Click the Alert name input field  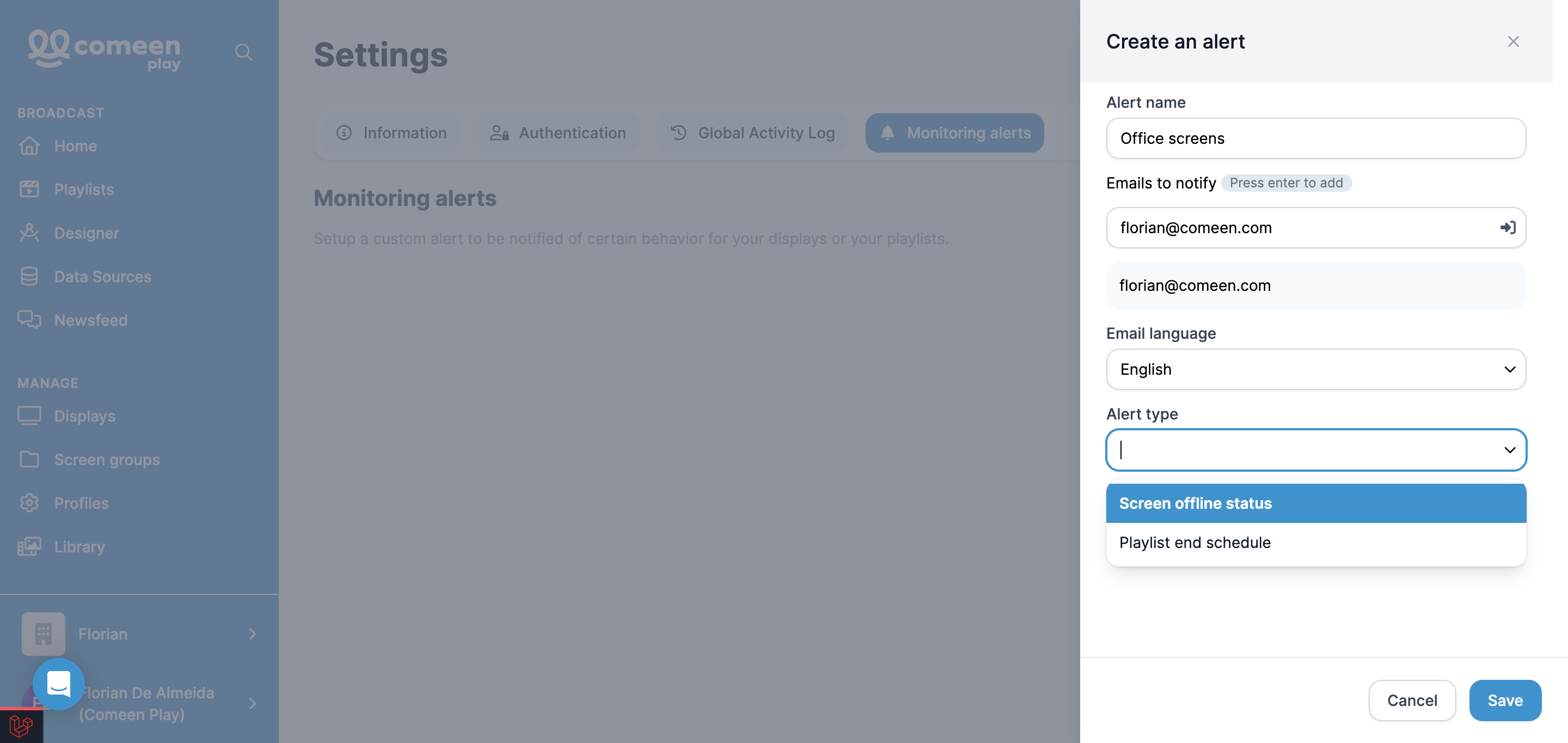[1316, 138]
